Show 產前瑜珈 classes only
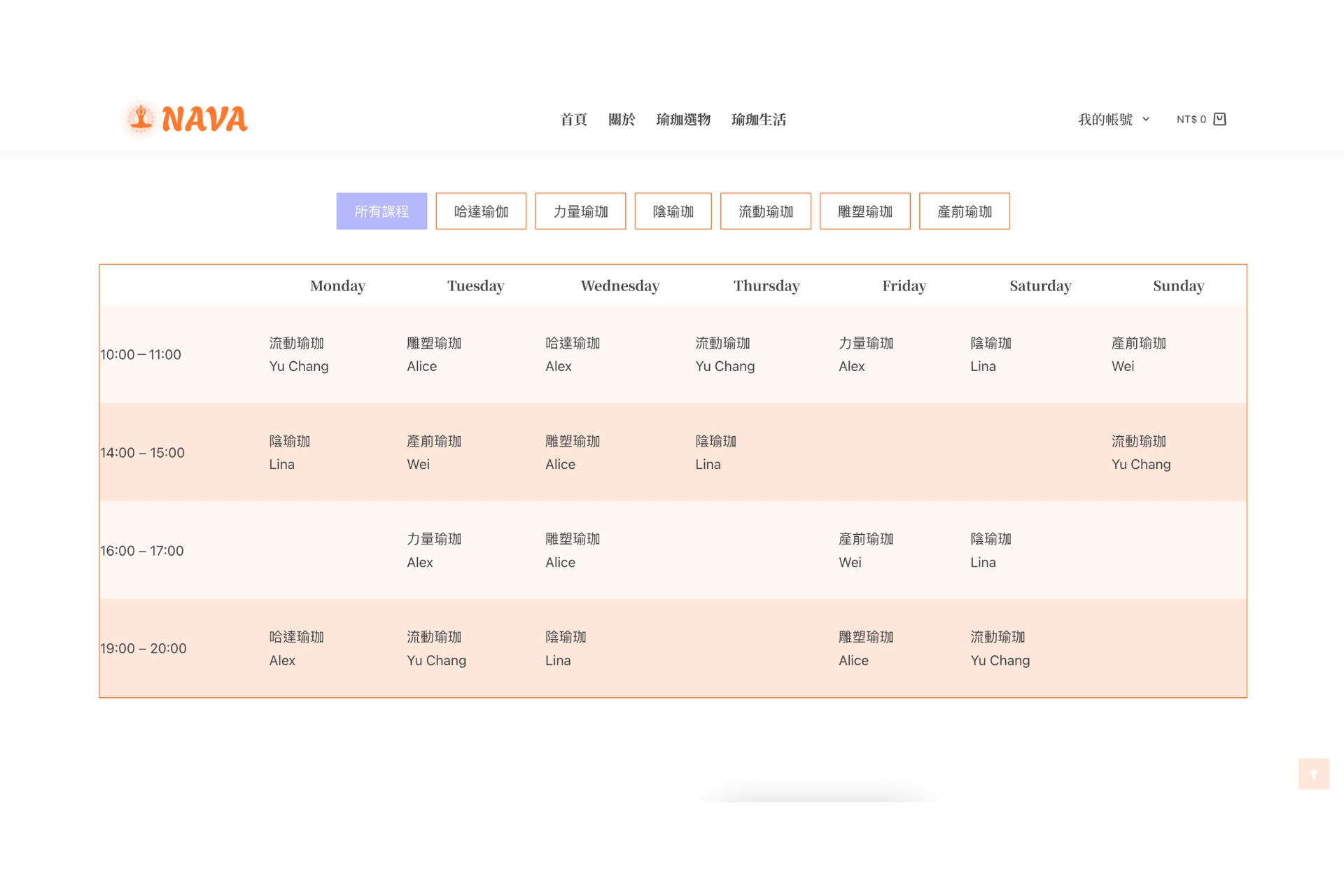Screen dimensions: 1344x896 [964, 211]
